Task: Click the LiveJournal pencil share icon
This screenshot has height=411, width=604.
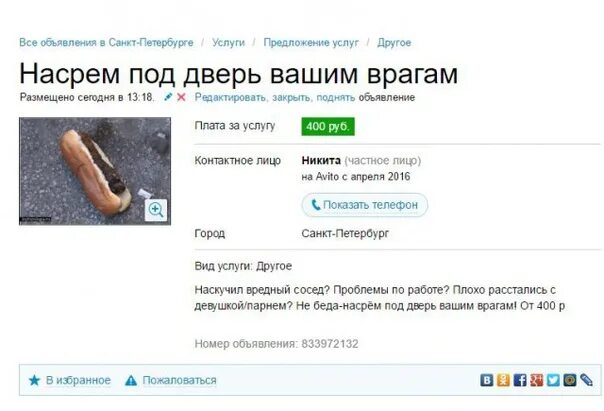Action: (586, 380)
